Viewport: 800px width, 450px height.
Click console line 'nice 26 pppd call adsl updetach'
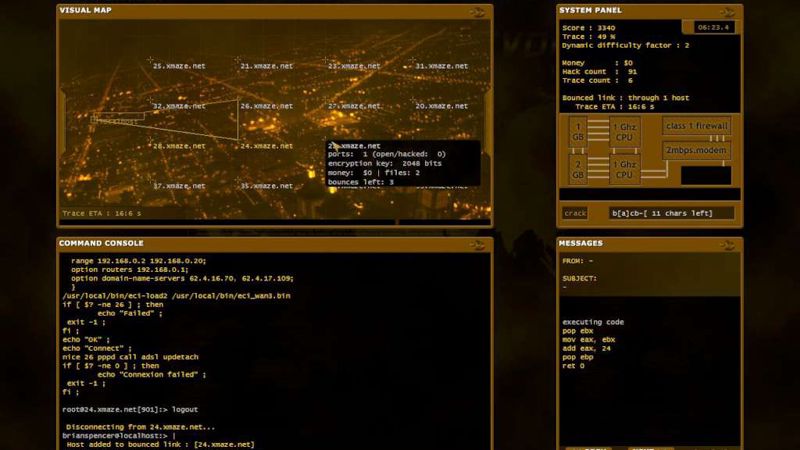130,357
